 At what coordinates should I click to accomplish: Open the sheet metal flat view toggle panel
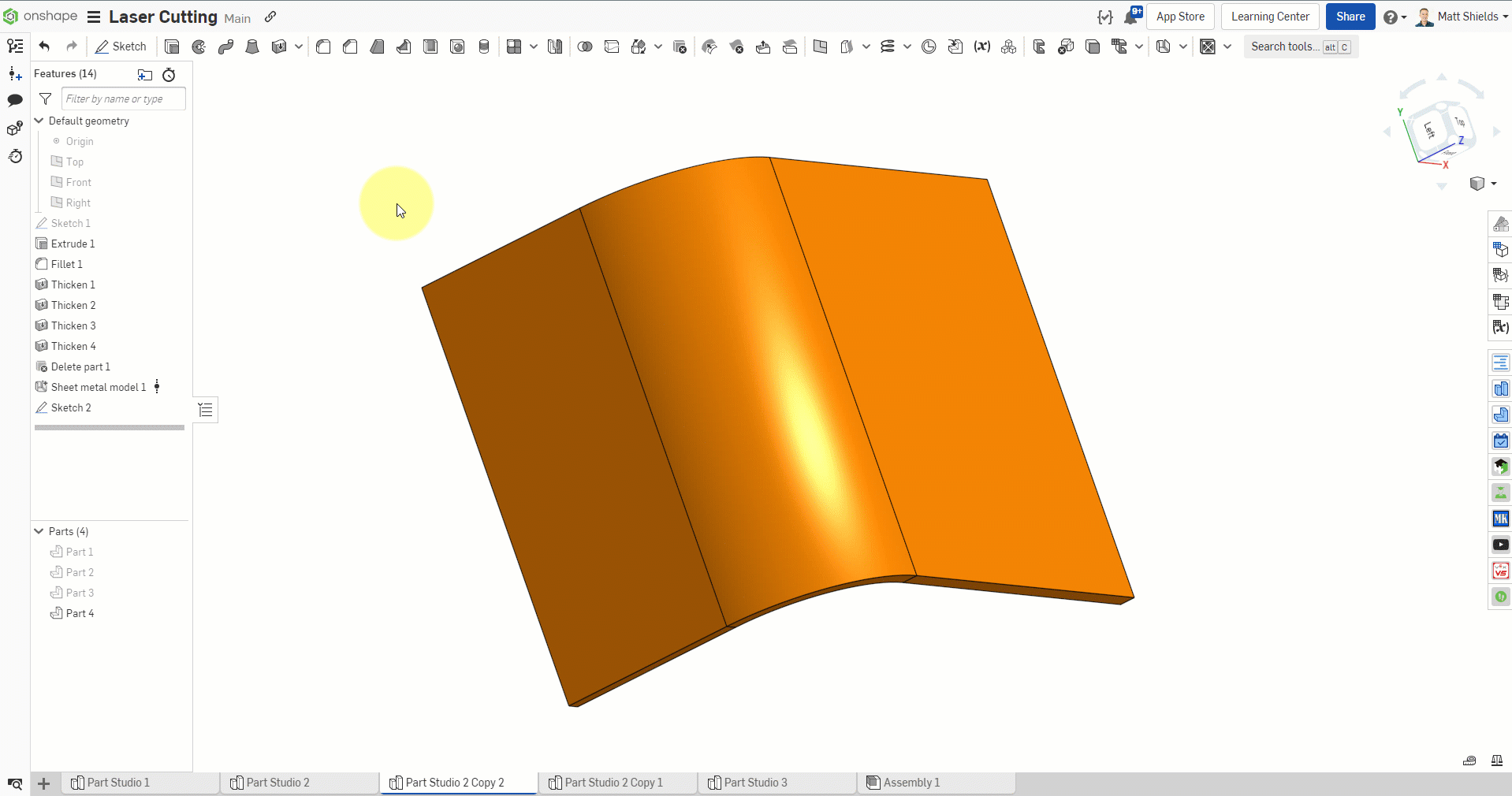(205, 410)
